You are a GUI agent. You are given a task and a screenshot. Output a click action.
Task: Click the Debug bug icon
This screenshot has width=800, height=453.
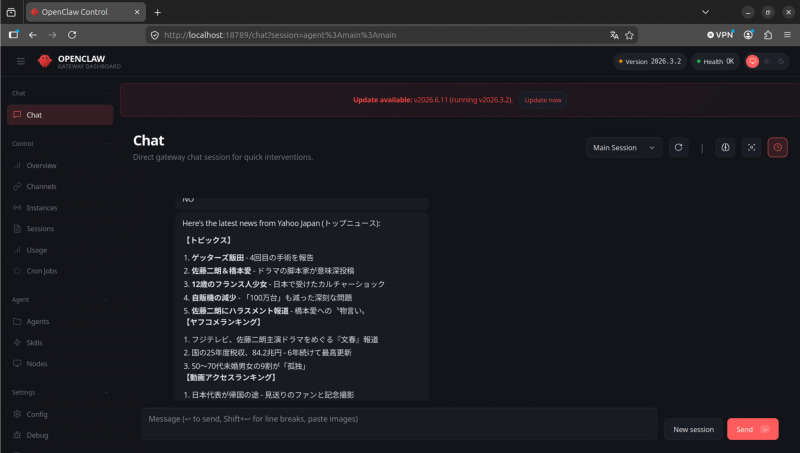17,435
